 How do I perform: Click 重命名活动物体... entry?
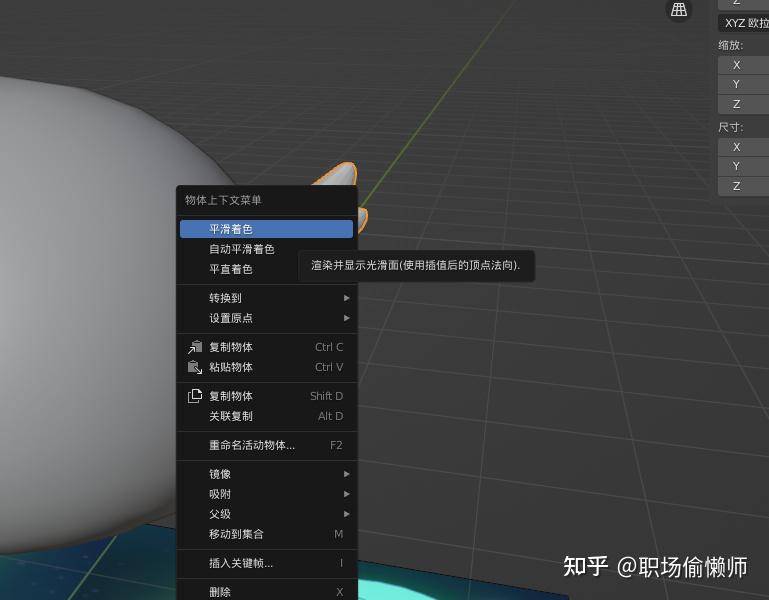coord(266,445)
